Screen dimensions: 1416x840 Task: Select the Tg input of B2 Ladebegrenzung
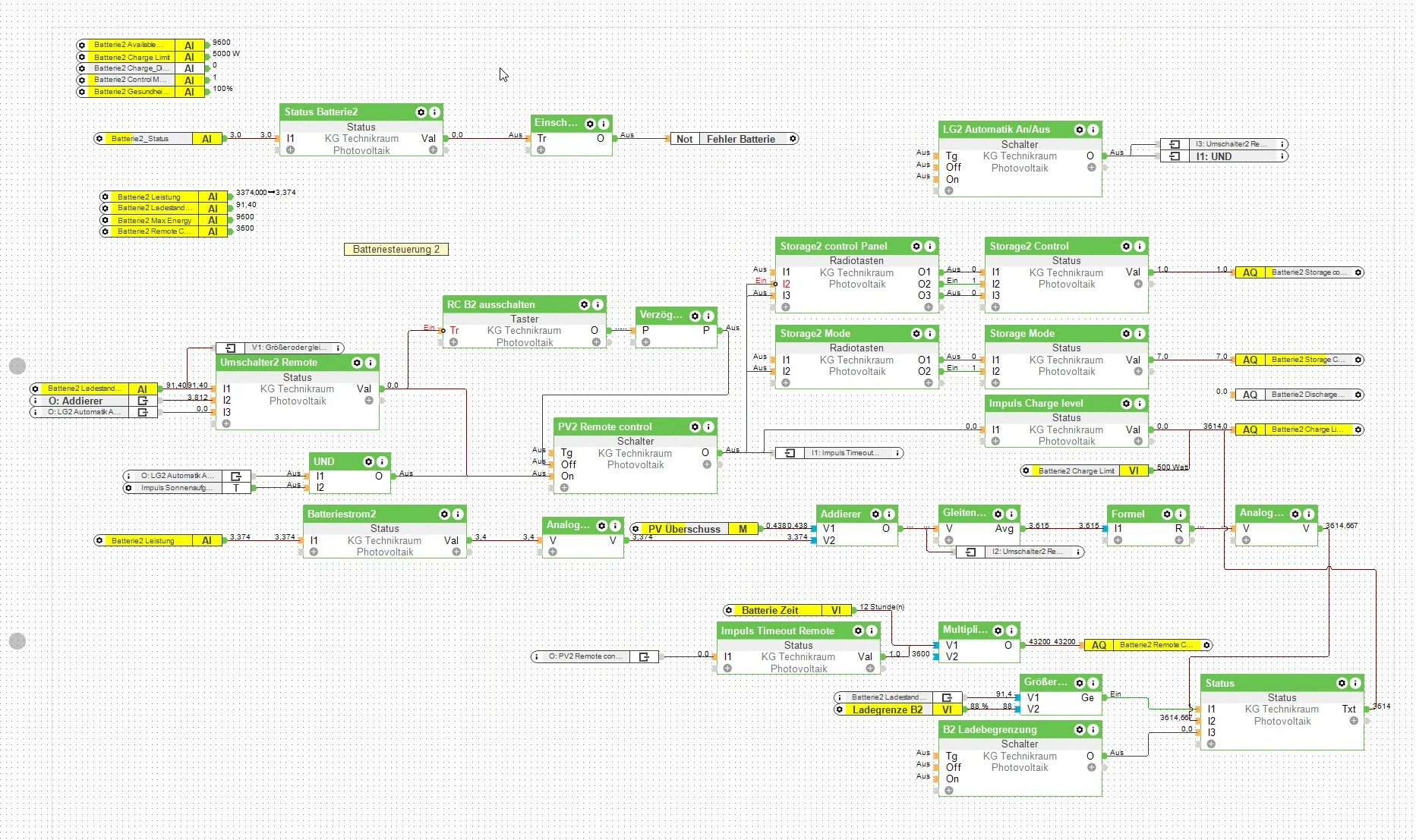(951, 756)
